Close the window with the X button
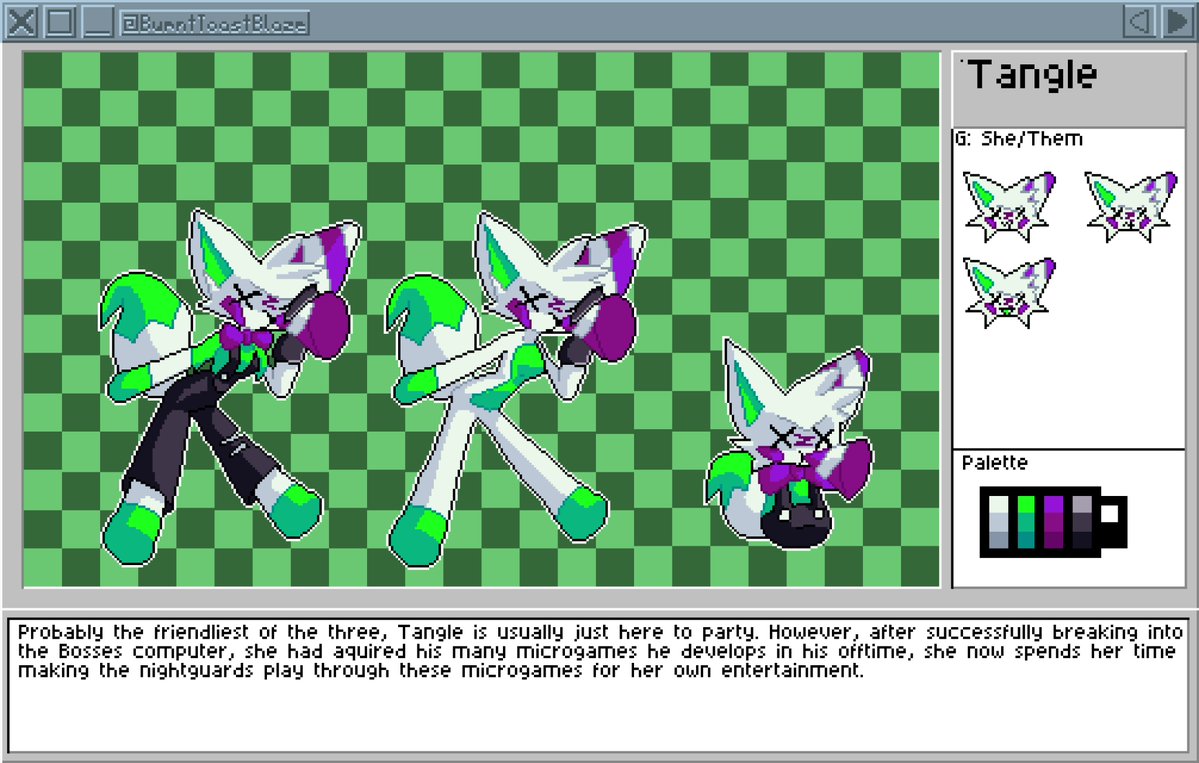The image size is (1199, 763). (21, 21)
